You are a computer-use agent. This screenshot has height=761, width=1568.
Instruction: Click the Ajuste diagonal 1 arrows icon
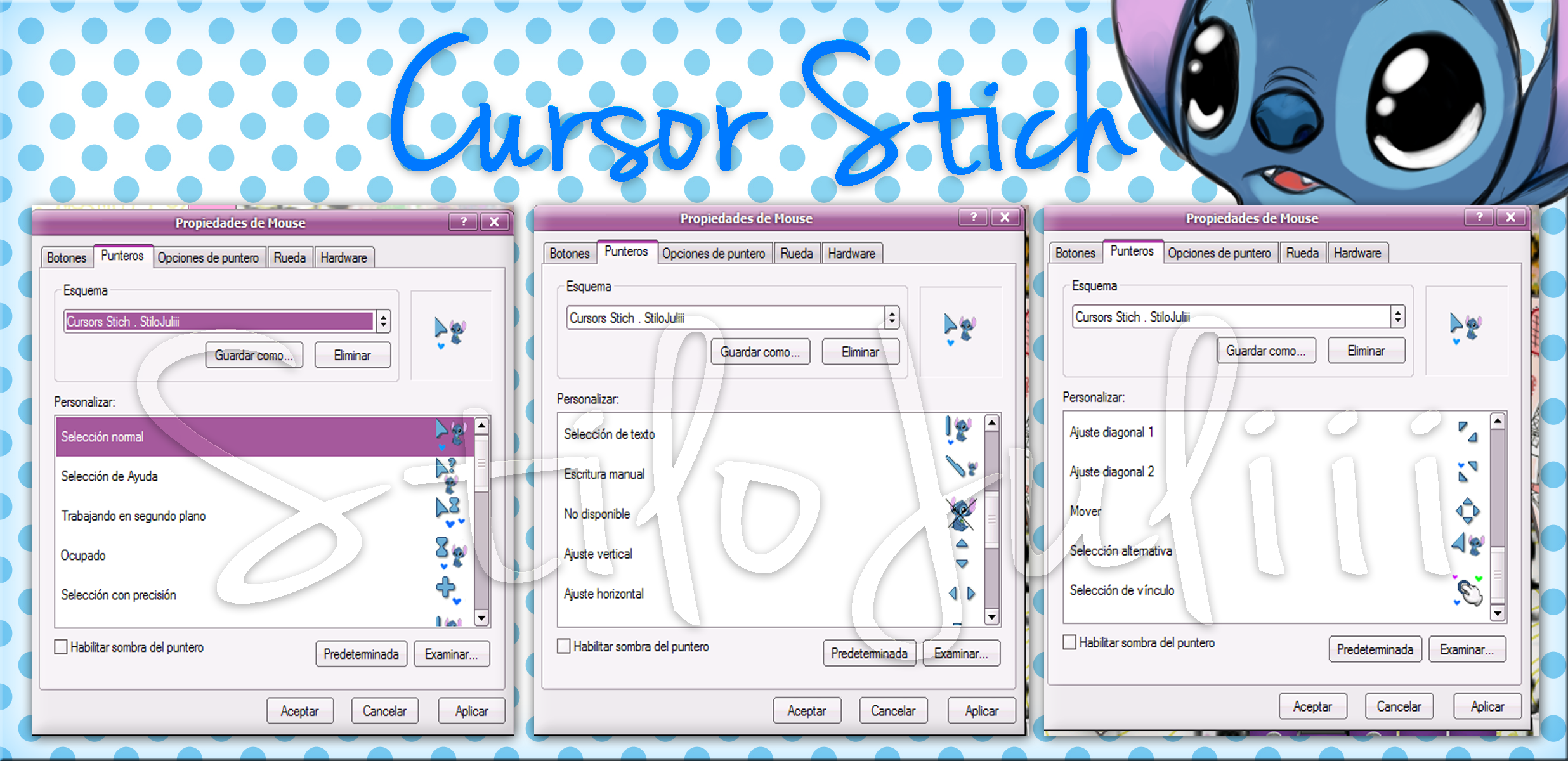coord(1467,432)
